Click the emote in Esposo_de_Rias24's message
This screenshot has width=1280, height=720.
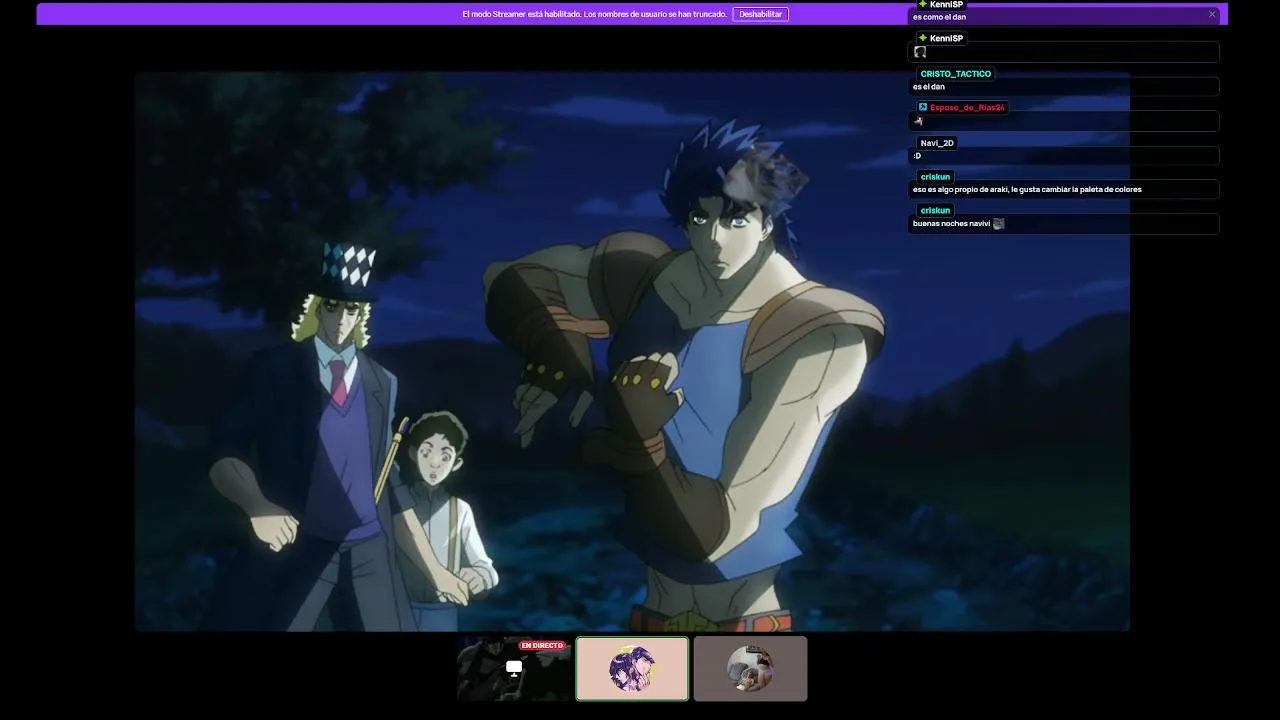pos(919,121)
